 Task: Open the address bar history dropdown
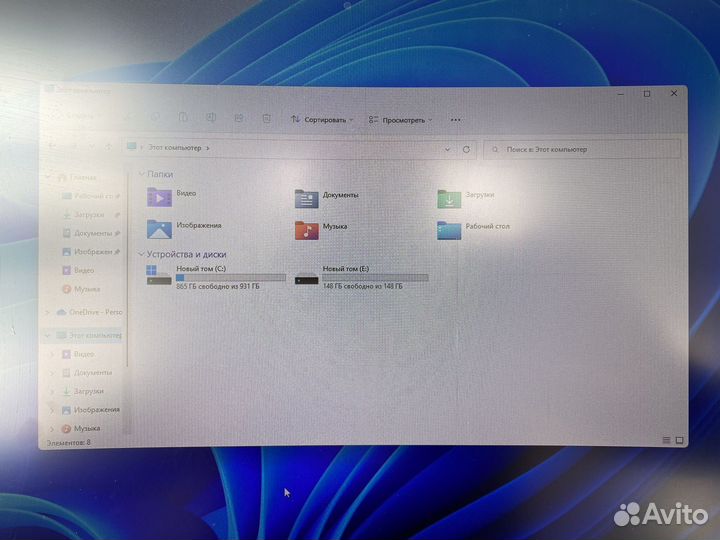point(447,149)
